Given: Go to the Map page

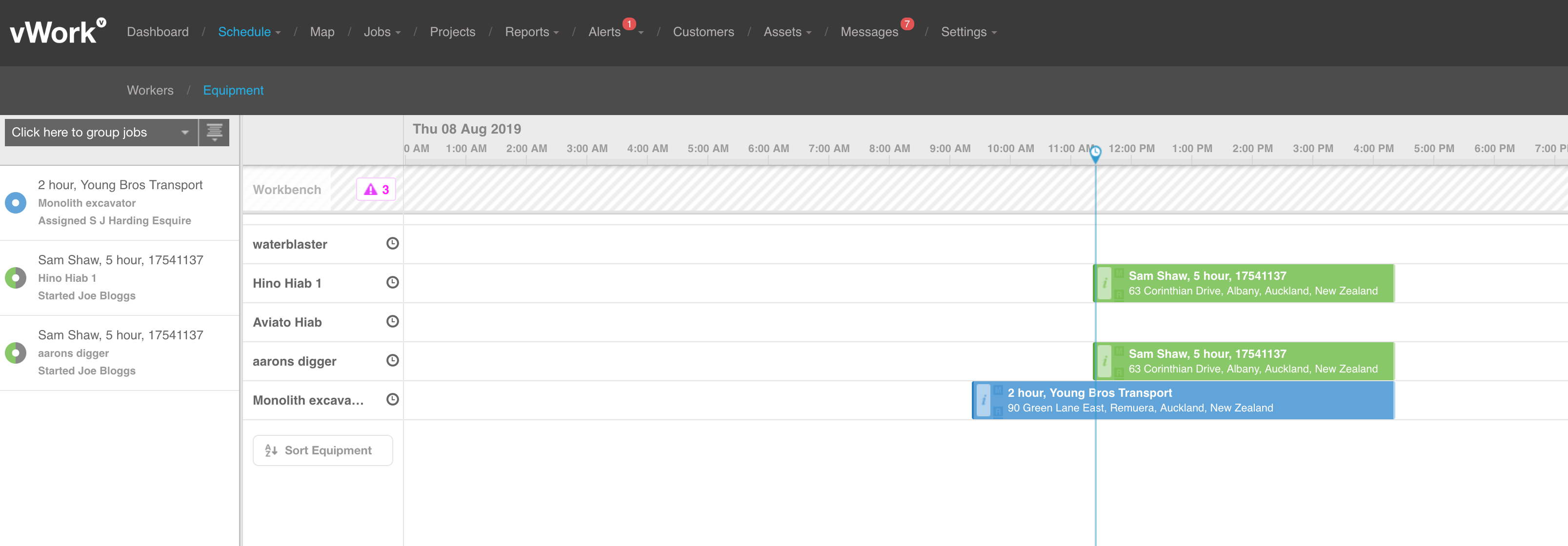Looking at the screenshot, I should pos(322,32).
